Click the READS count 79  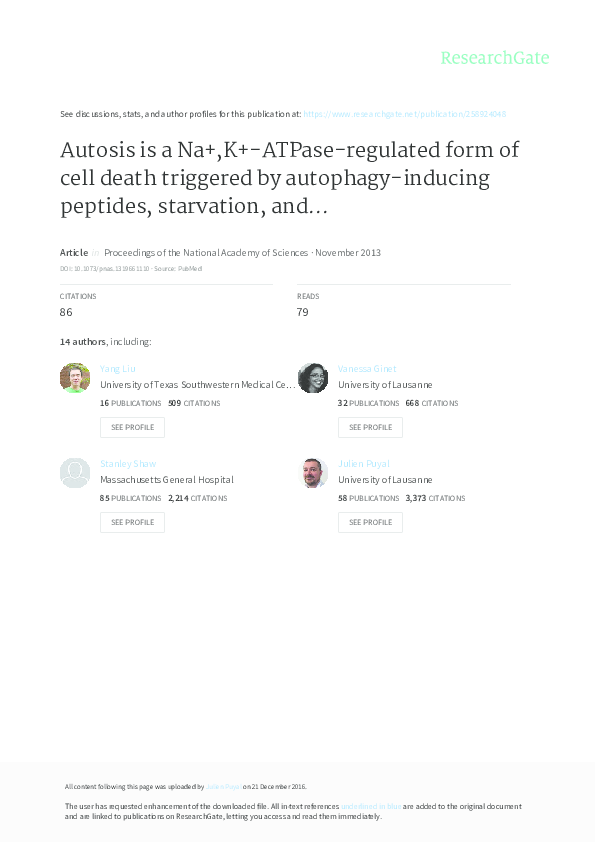tap(305, 312)
